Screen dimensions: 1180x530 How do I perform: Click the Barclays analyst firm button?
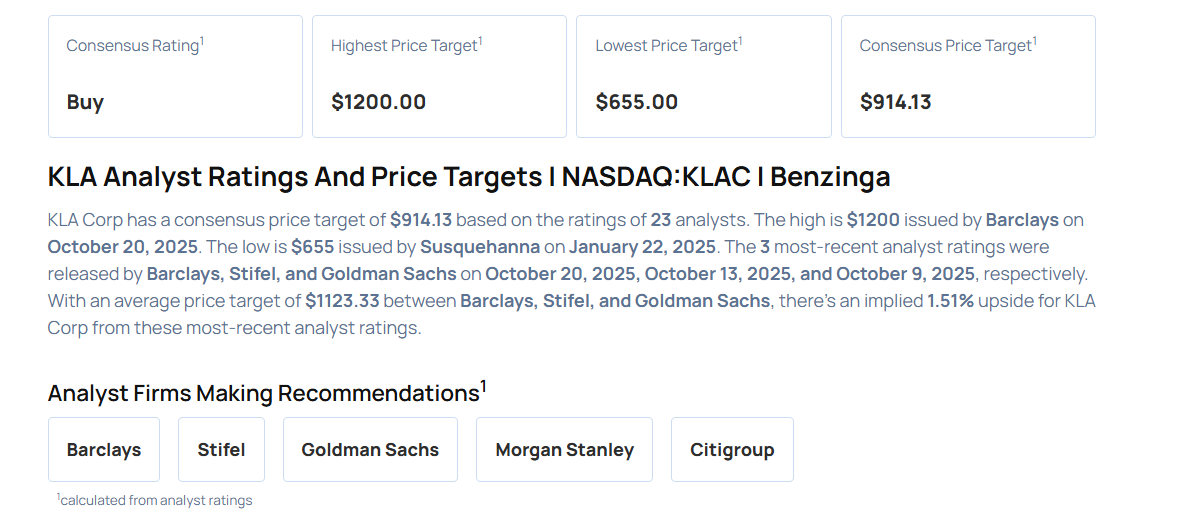[104, 450]
